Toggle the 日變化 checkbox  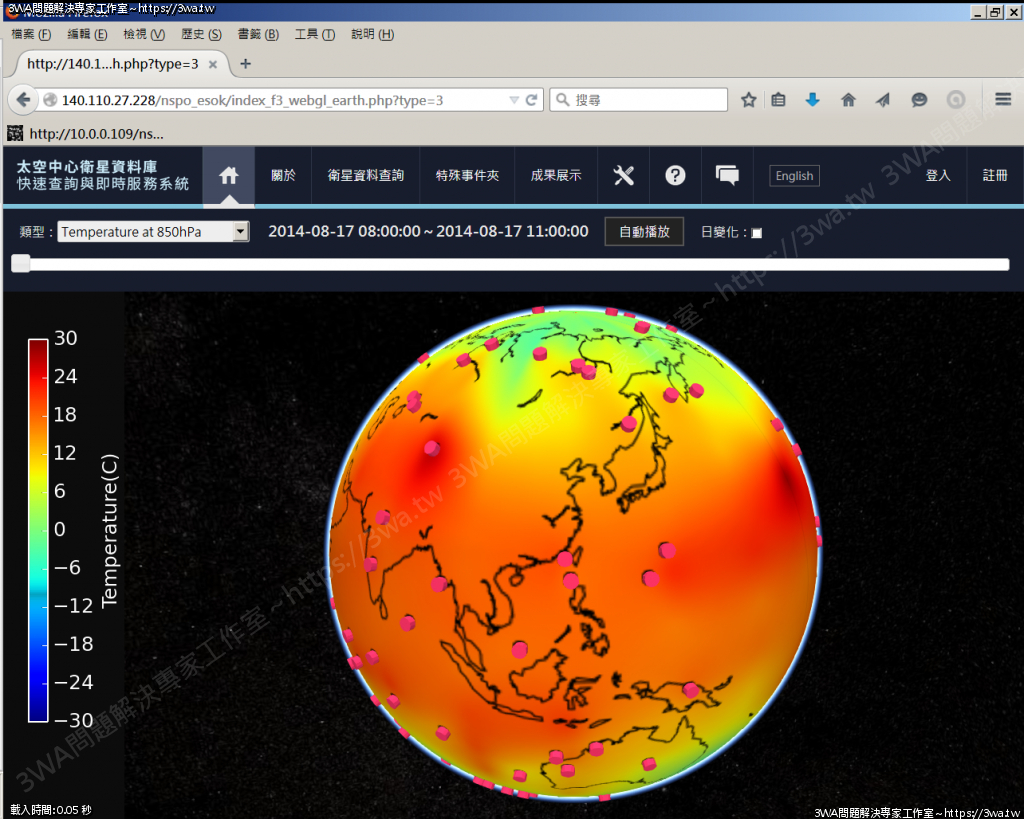click(x=756, y=233)
